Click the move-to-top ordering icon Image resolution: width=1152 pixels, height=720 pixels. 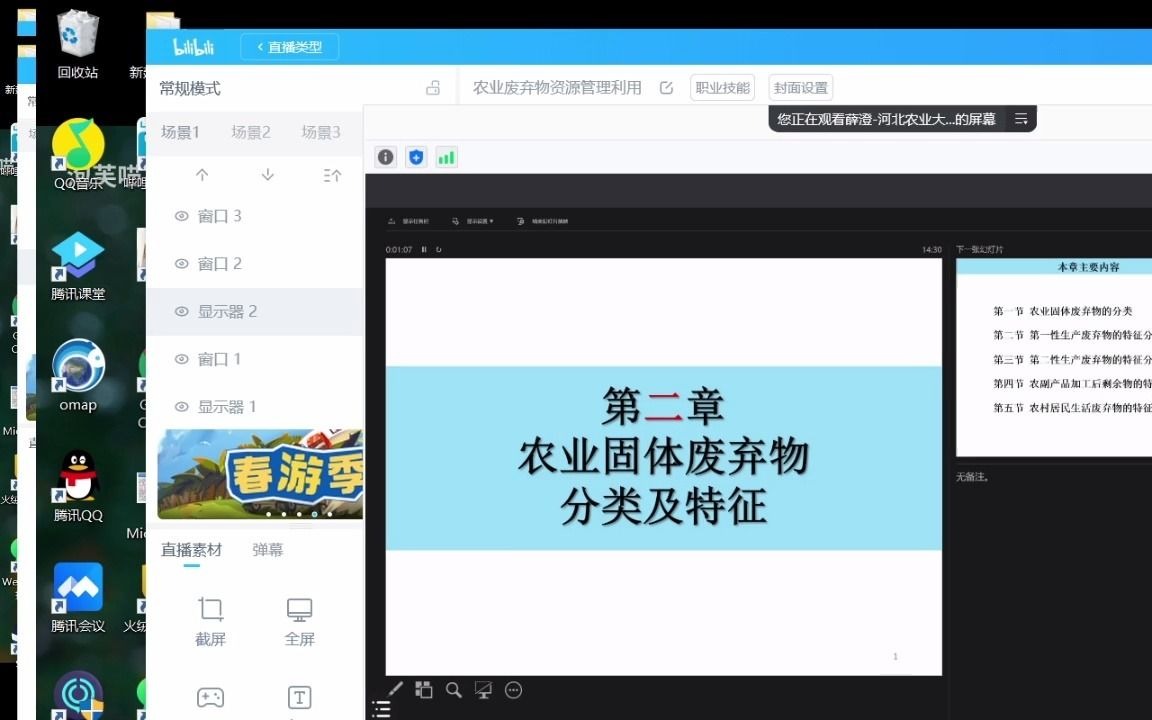pyautogui.click(x=332, y=175)
